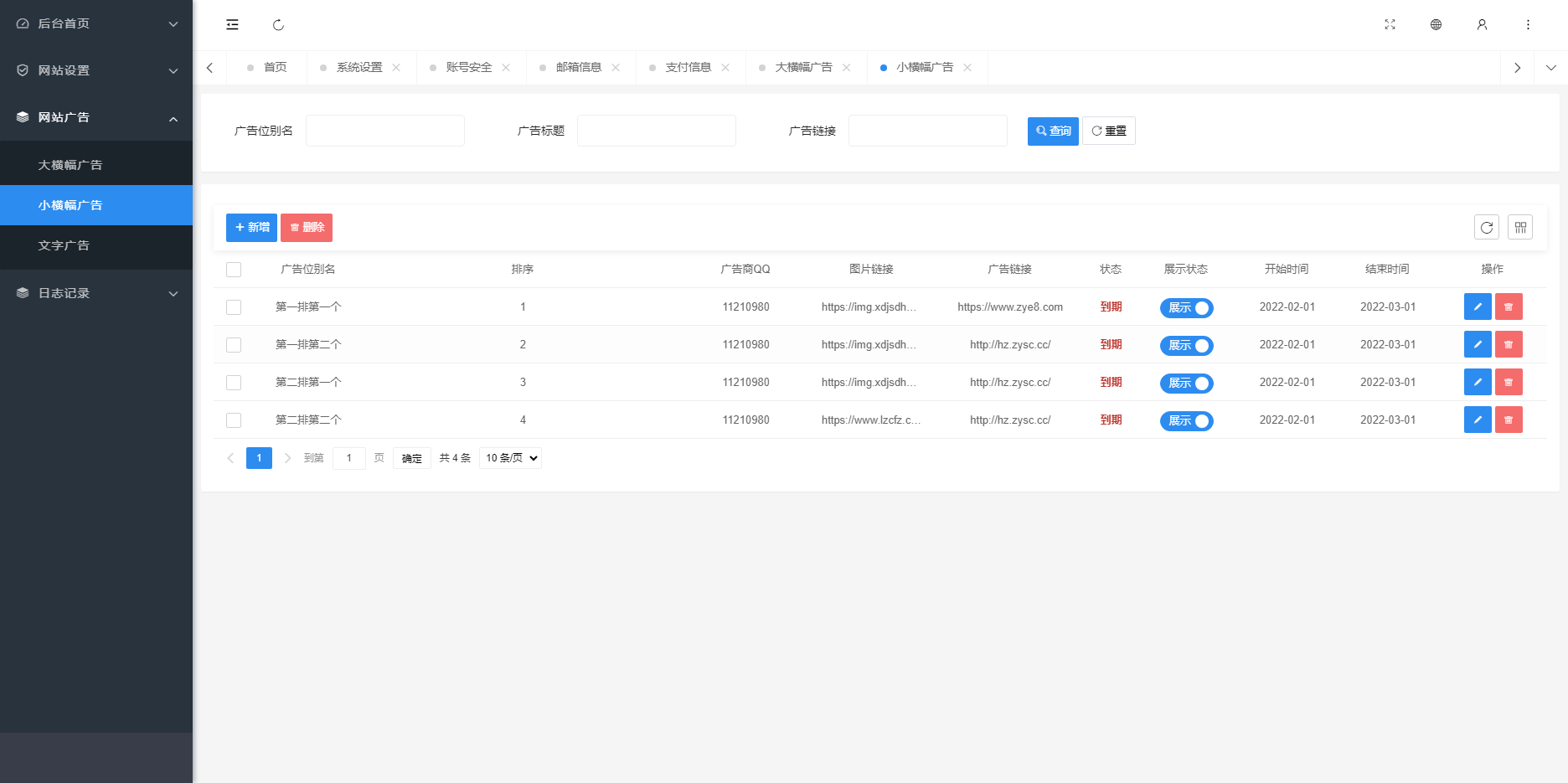The height and width of the screenshot is (783, 1568).
Task: Expand the 后台首页 sidebar menu
Action: [x=96, y=23]
